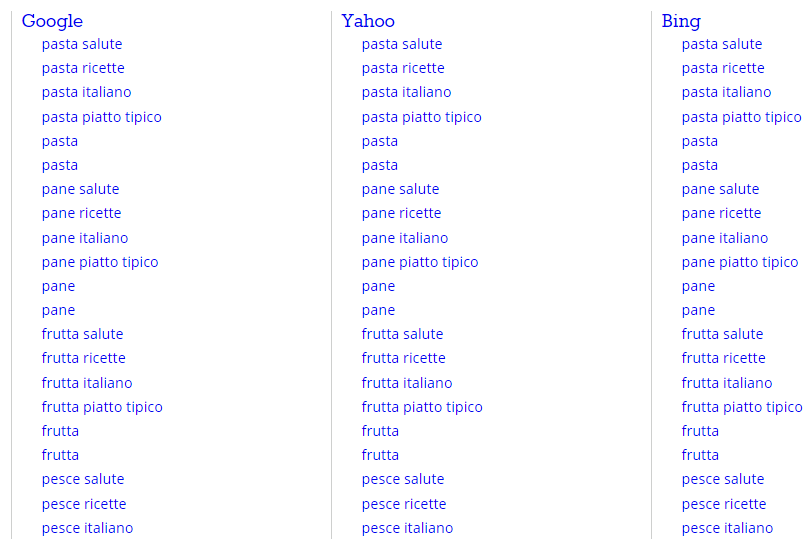Open 'pasta ricette' under Yahoo
This screenshot has width=809, height=539.
point(403,68)
